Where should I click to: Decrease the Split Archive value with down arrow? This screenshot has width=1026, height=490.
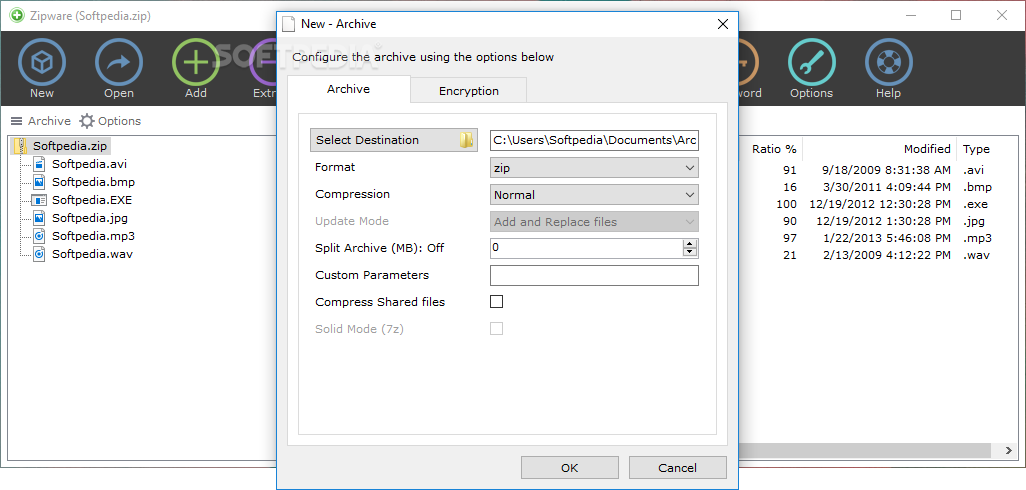(690, 252)
